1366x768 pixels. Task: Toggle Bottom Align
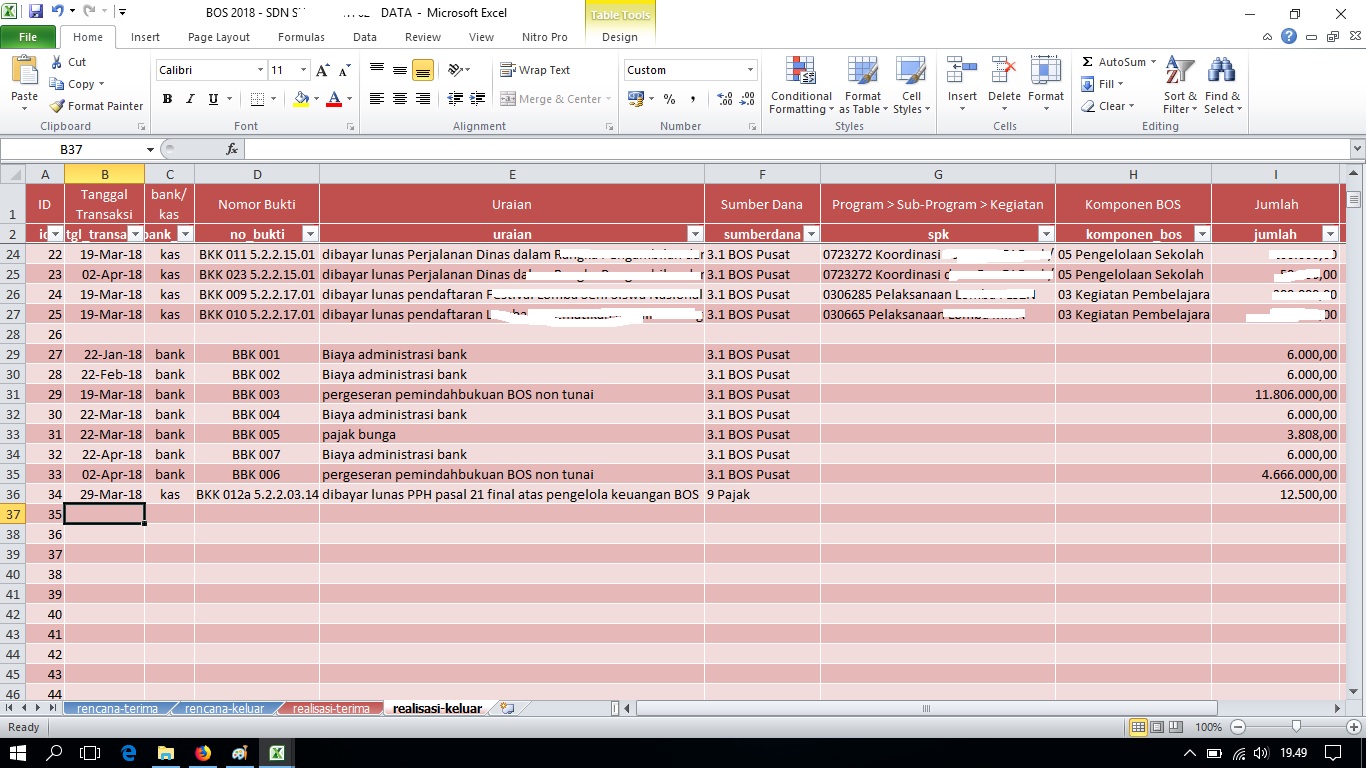click(x=423, y=70)
